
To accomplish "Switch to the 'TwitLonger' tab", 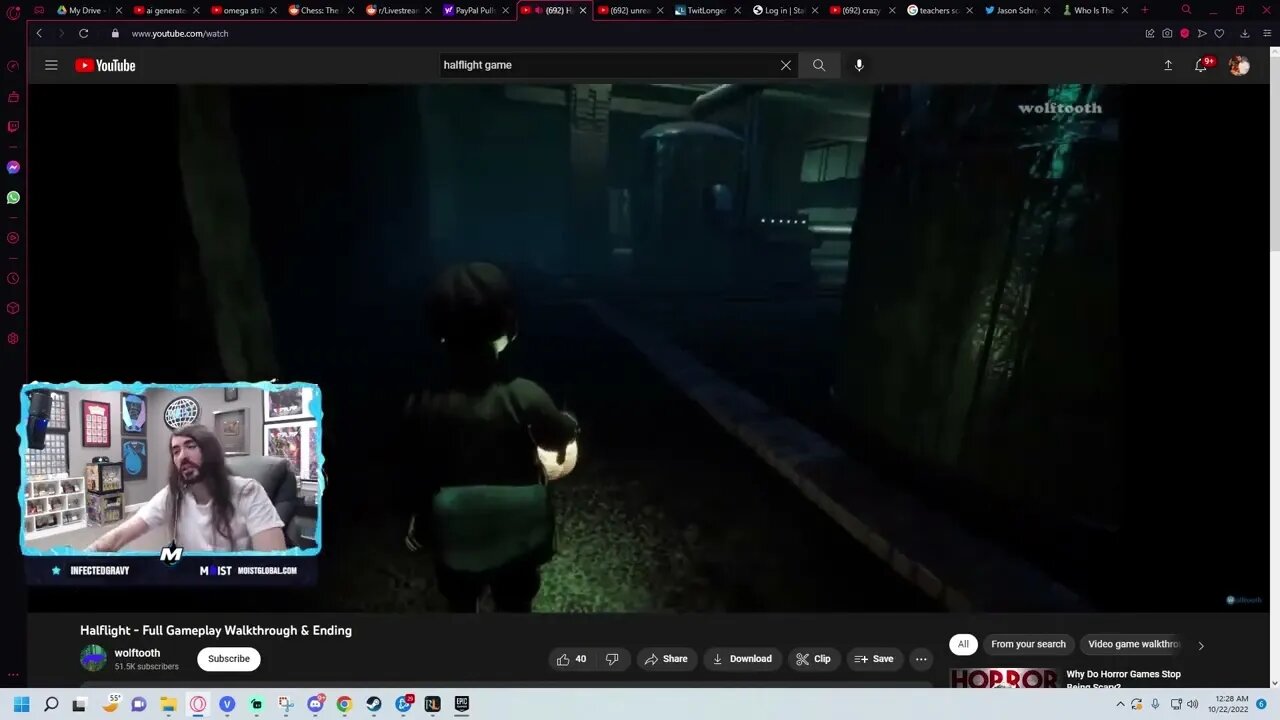I will tap(707, 10).
